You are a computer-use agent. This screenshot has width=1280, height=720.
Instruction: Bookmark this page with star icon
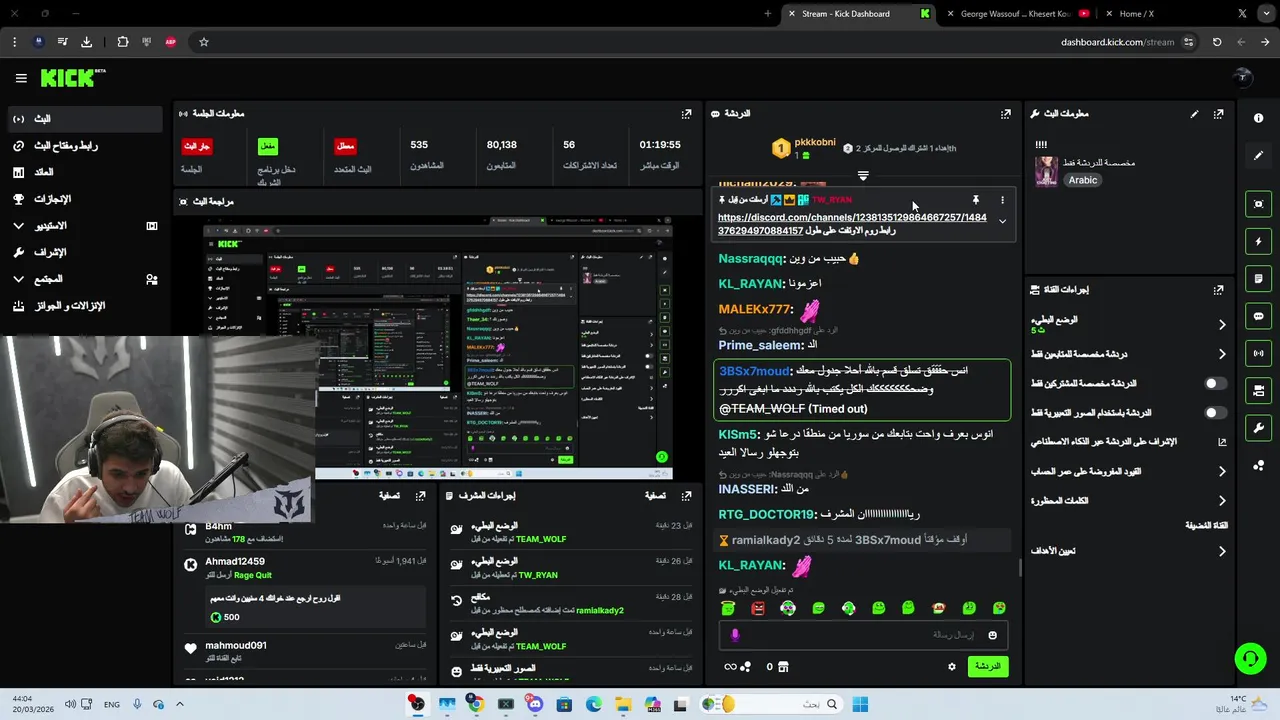click(203, 42)
